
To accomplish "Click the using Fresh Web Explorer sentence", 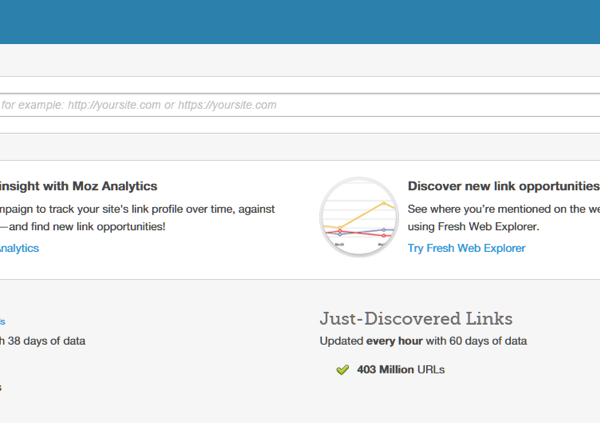I will [x=473, y=227].
